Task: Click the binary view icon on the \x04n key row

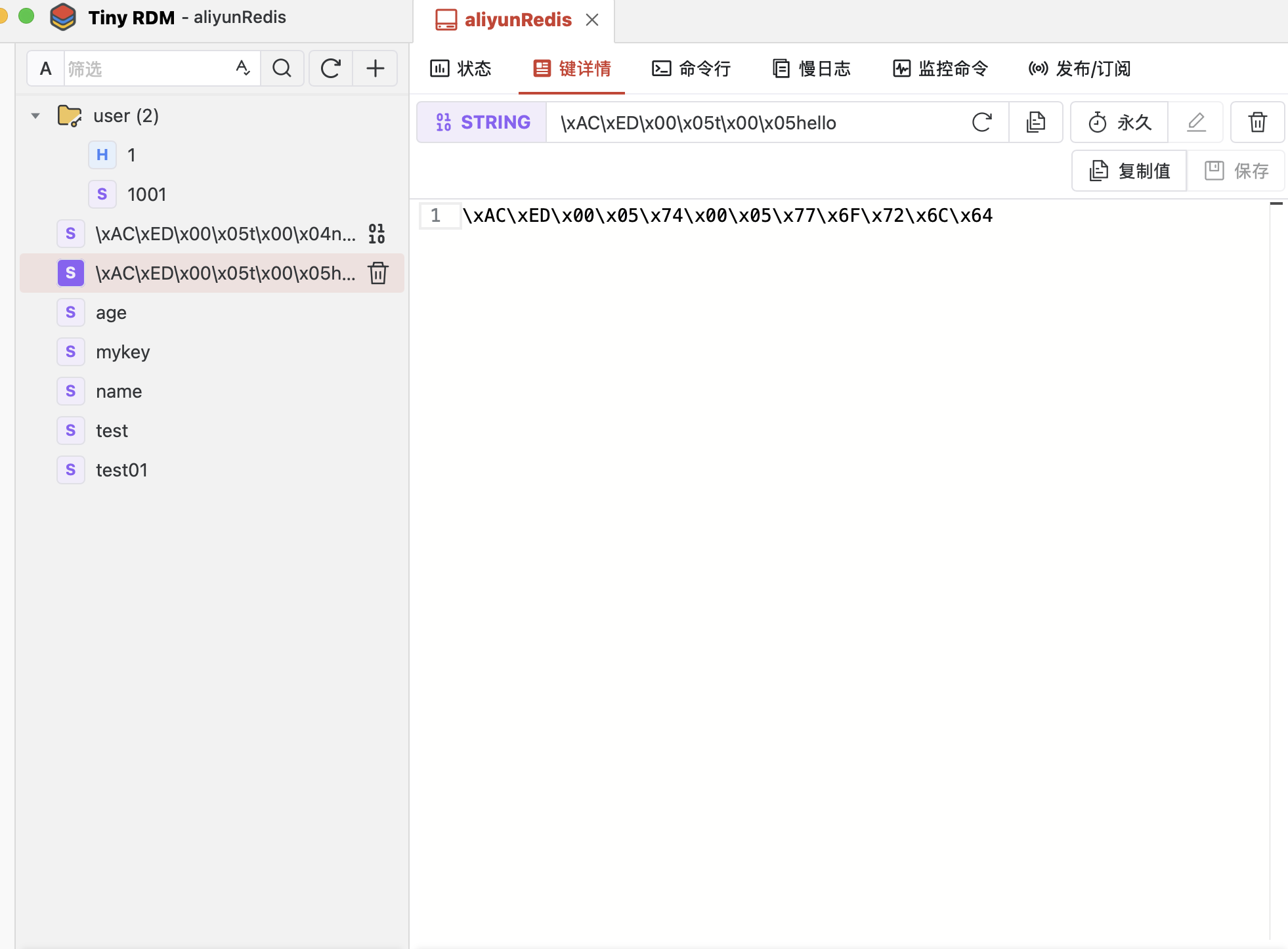Action: tap(377, 234)
